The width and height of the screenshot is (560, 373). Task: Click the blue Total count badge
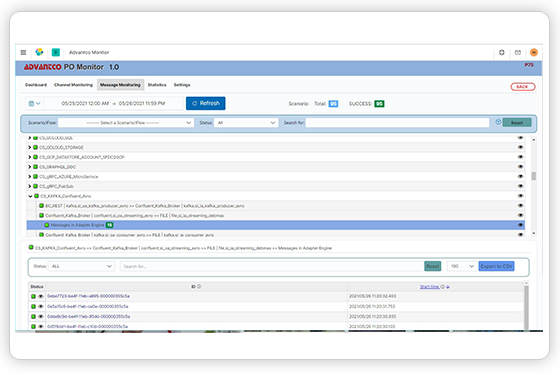[333, 104]
